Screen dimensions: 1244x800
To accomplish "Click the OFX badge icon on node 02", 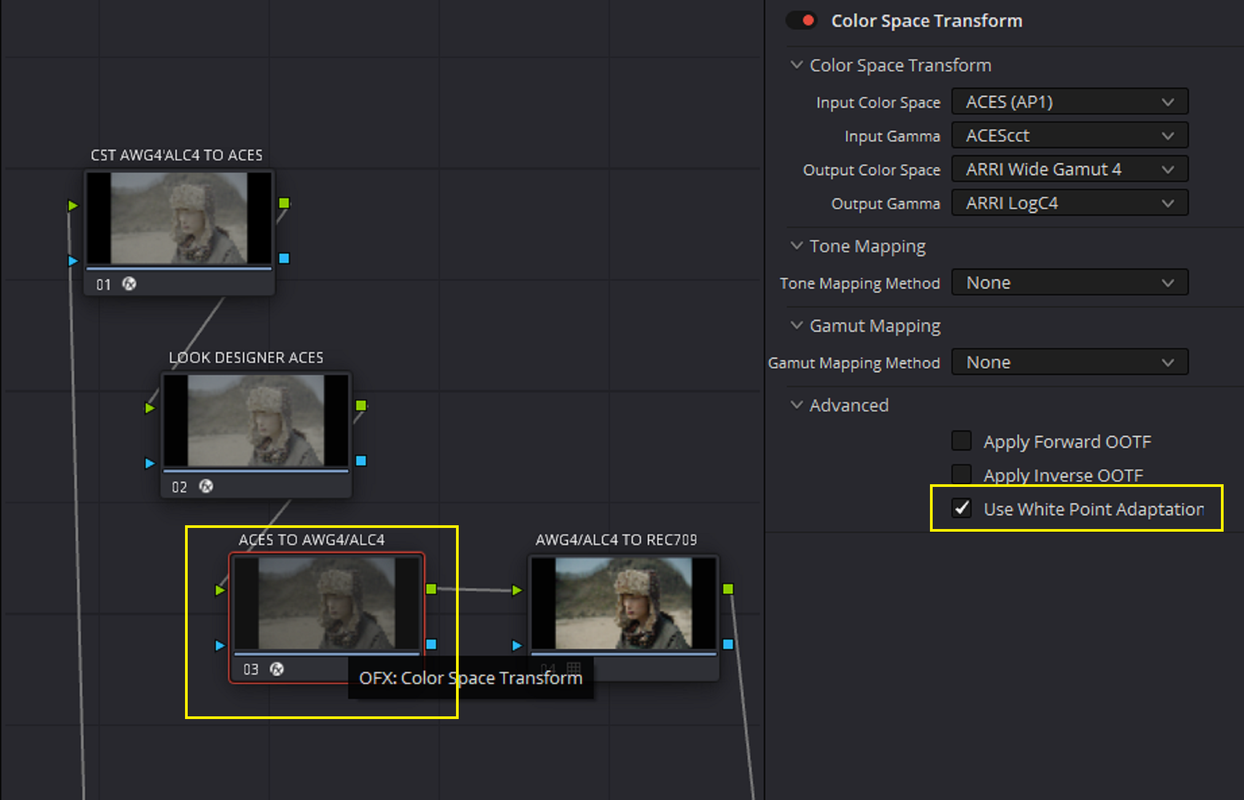I will click(x=206, y=487).
